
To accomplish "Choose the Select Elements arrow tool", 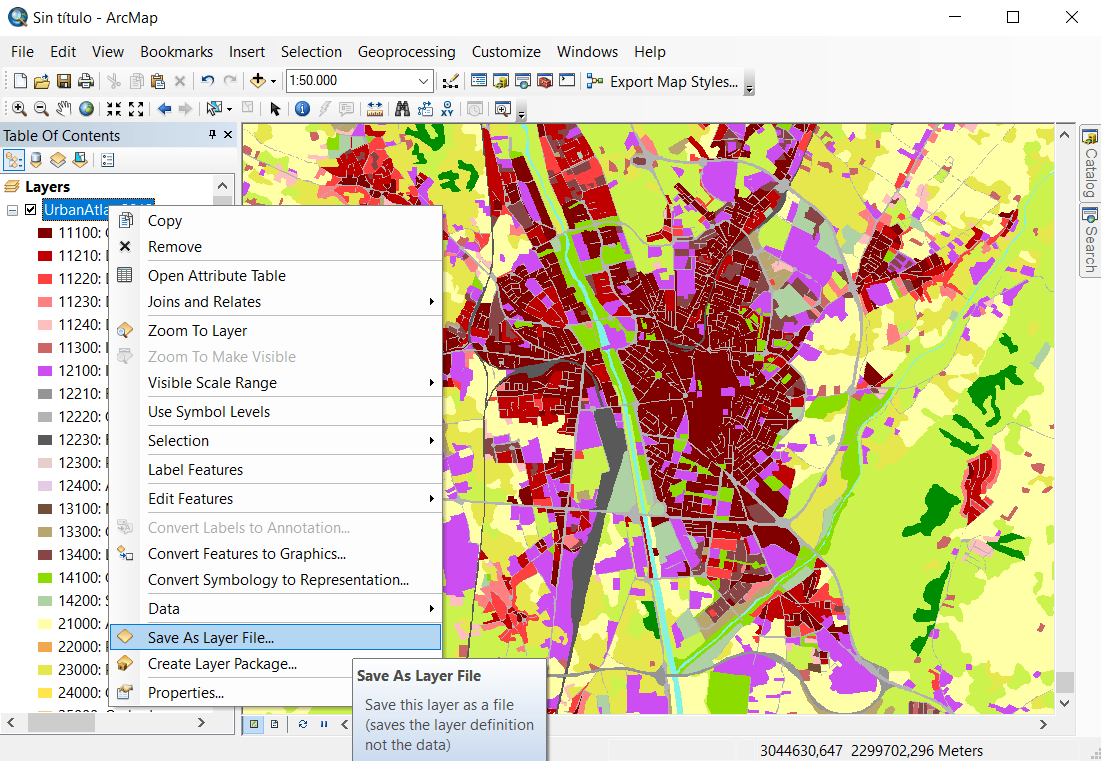I will tap(275, 109).
